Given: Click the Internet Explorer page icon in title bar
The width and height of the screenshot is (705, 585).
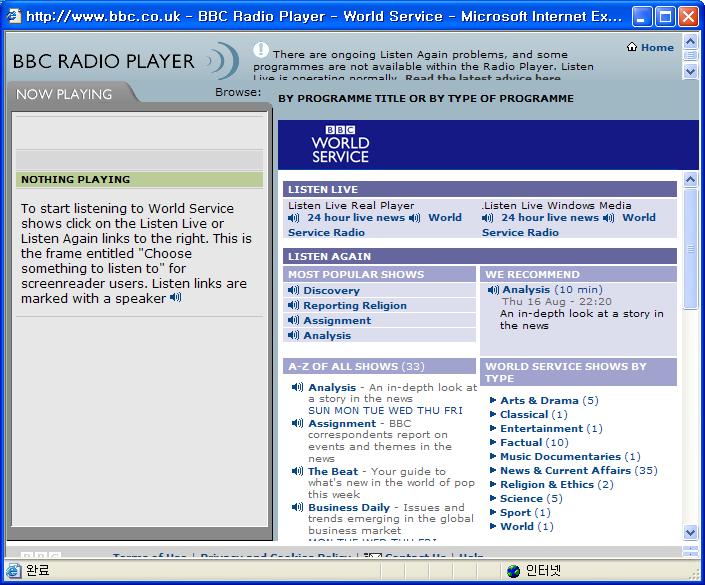Looking at the screenshot, I should pyautogui.click(x=13, y=16).
